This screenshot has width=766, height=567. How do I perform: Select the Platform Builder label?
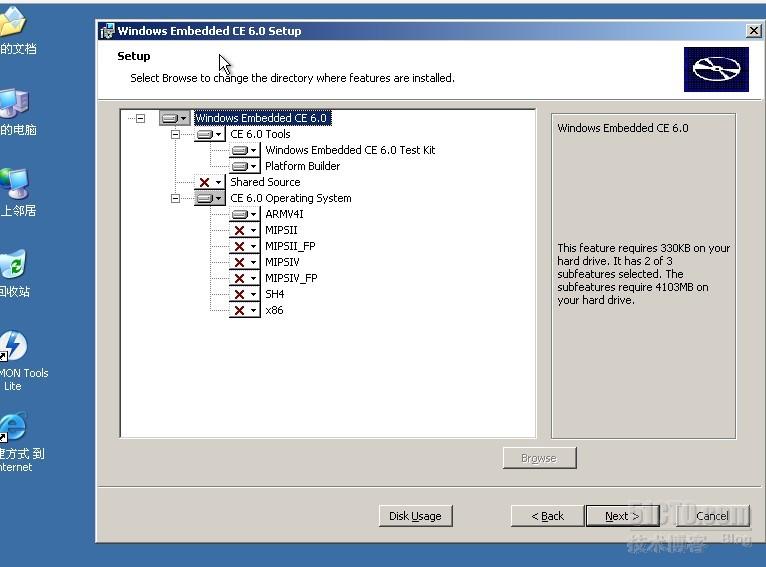(302, 167)
